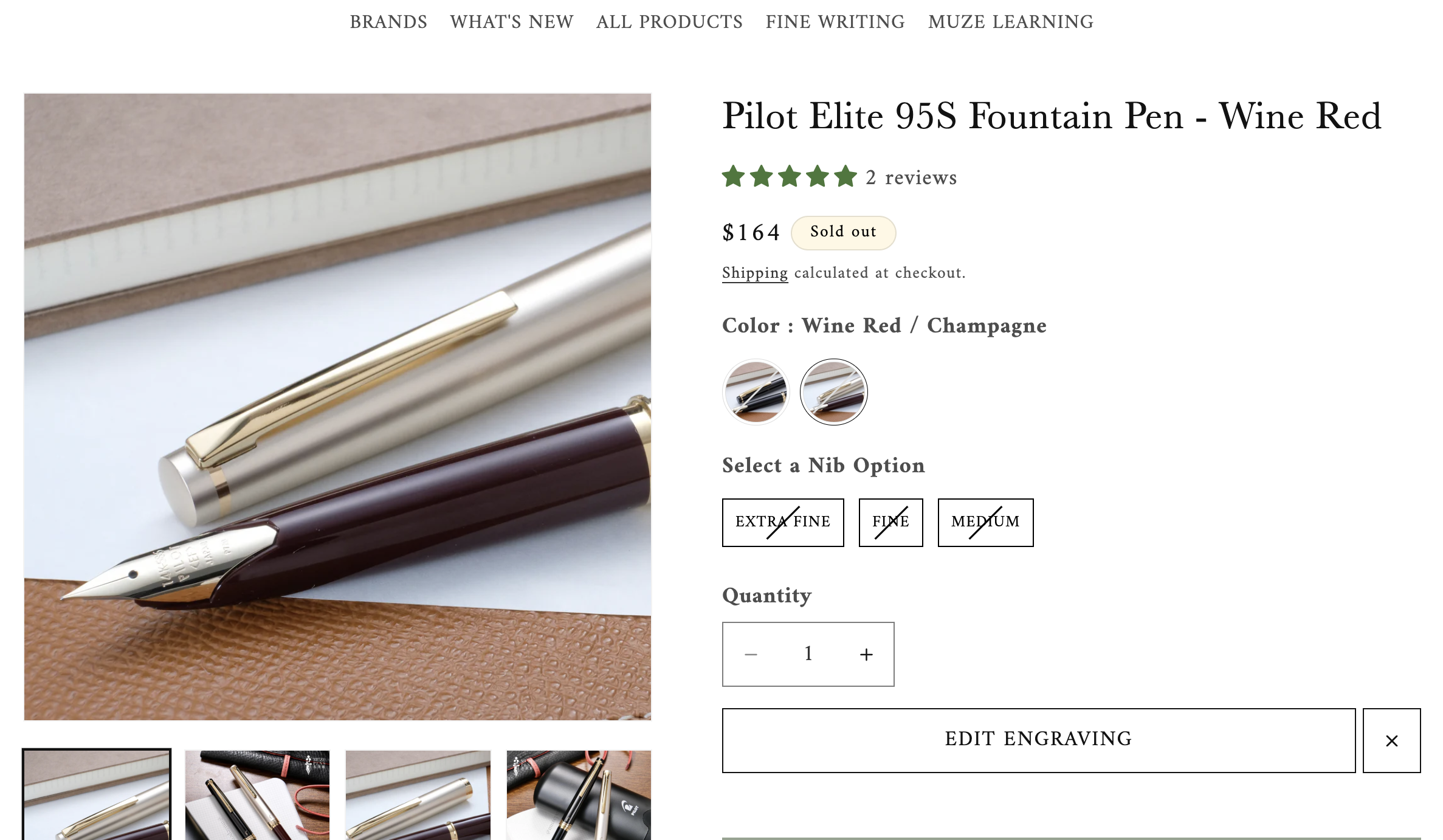Navigate to WHAT'S NEW section
The image size is (1443, 840).
[x=512, y=22]
